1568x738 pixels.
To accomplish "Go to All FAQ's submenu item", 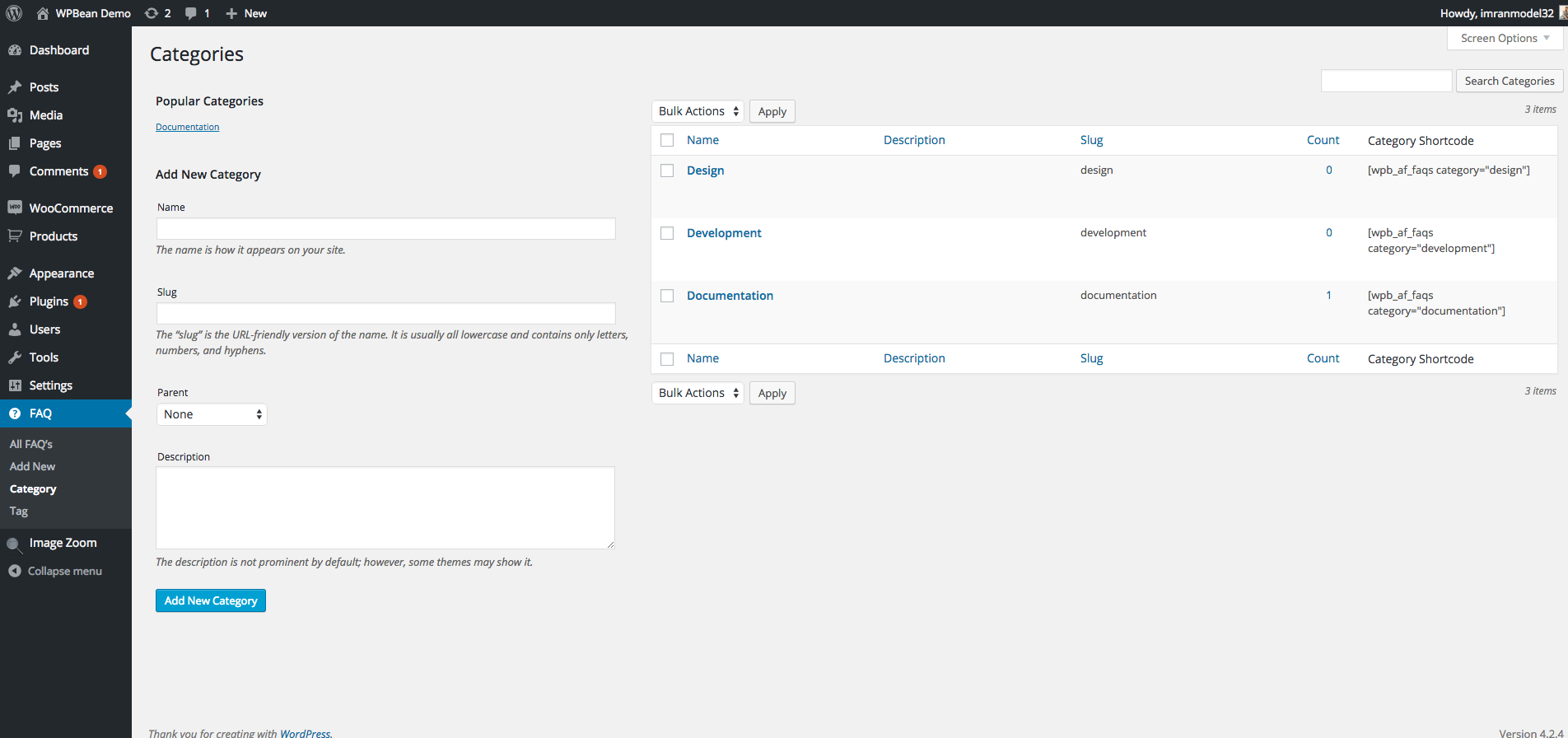I will point(31,444).
